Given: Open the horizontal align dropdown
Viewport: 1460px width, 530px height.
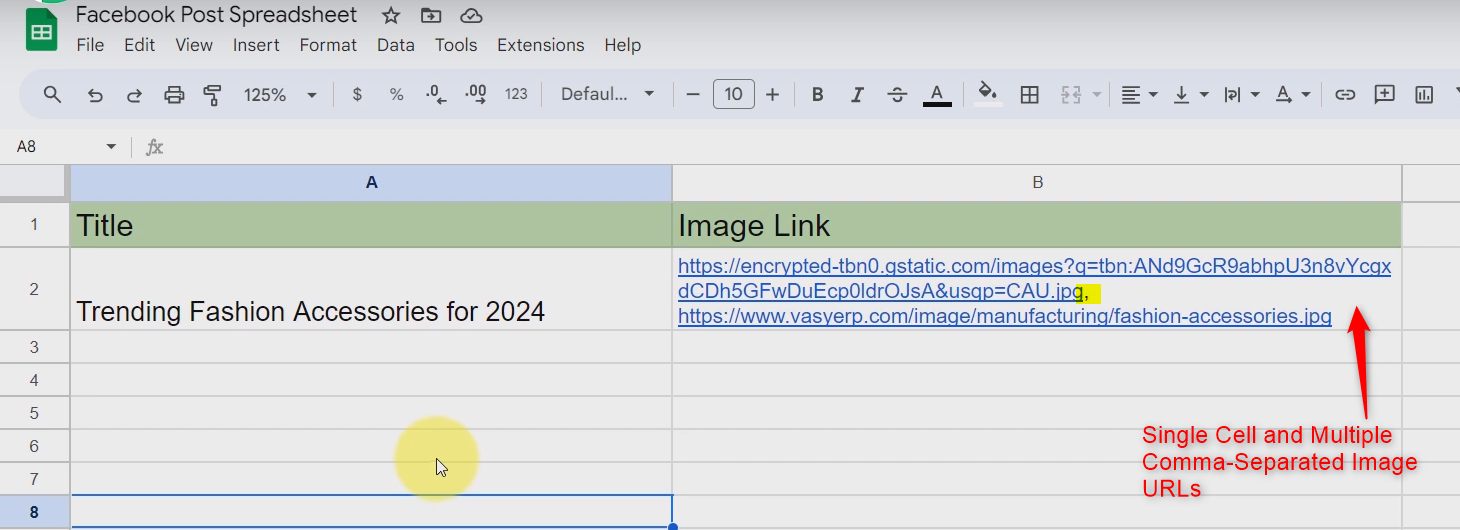Looking at the screenshot, I should click(1138, 95).
